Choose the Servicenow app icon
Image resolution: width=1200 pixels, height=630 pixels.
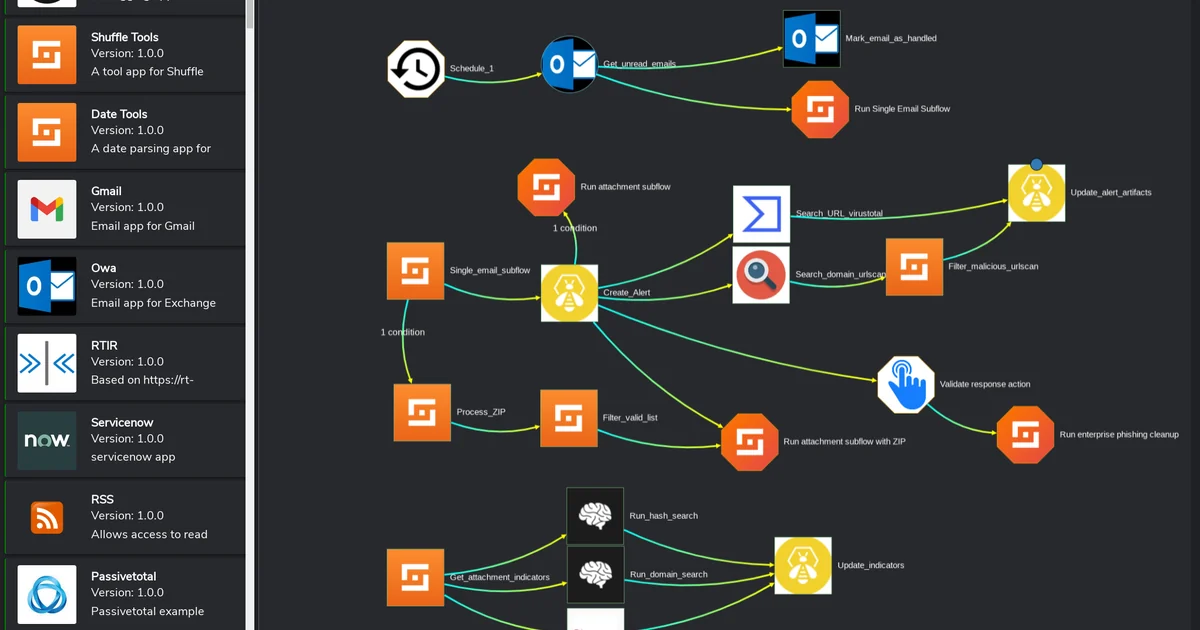(47, 441)
